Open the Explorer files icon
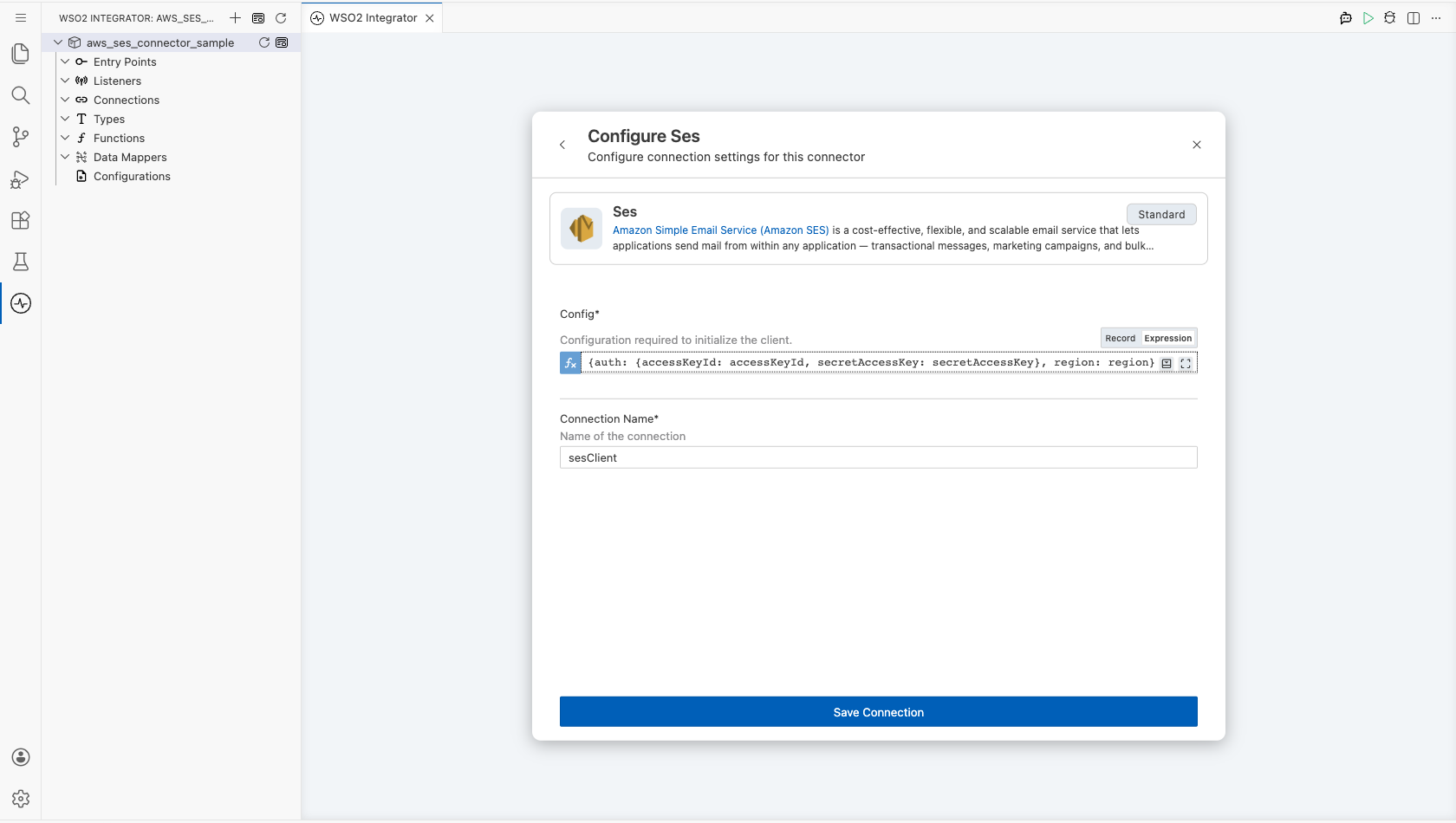Viewport: 1456px width, 823px height. click(x=21, y=54)
